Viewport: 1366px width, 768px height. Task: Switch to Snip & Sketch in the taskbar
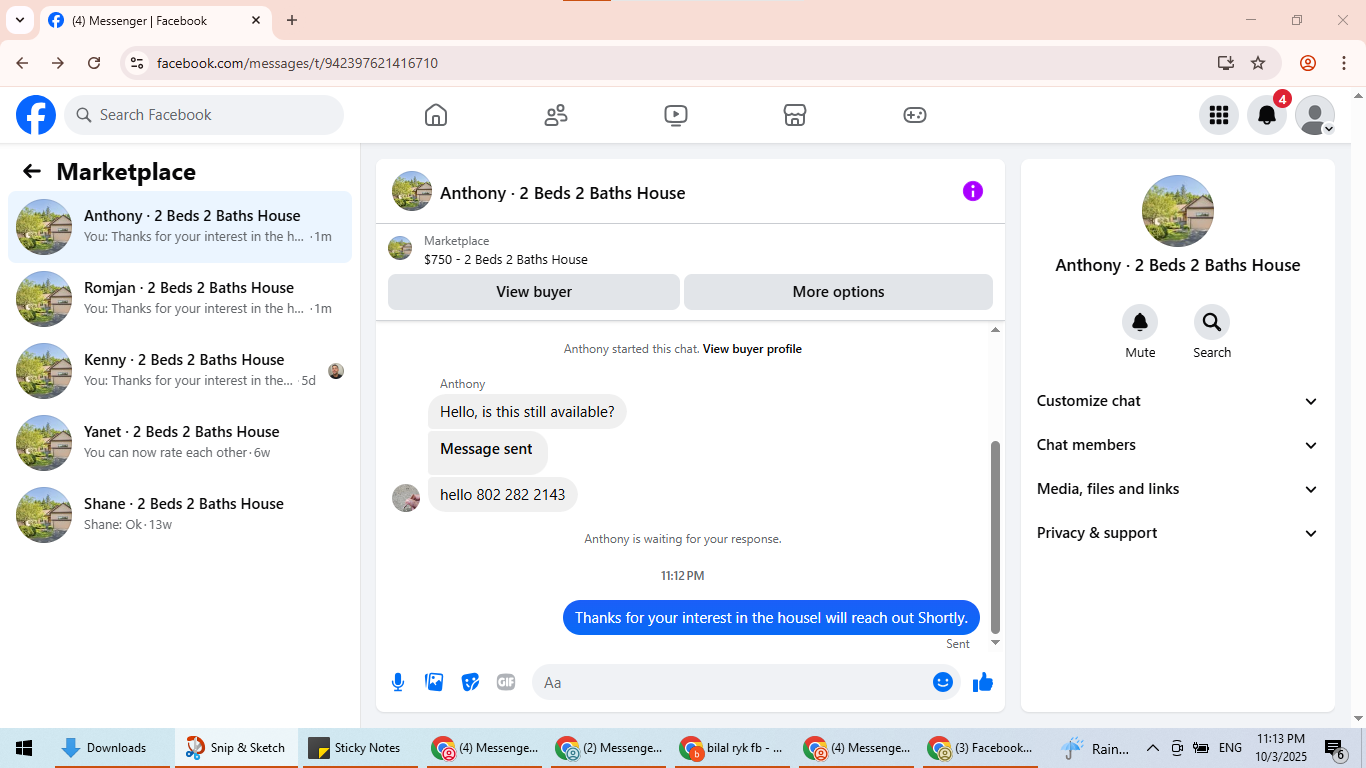(236, 748)
